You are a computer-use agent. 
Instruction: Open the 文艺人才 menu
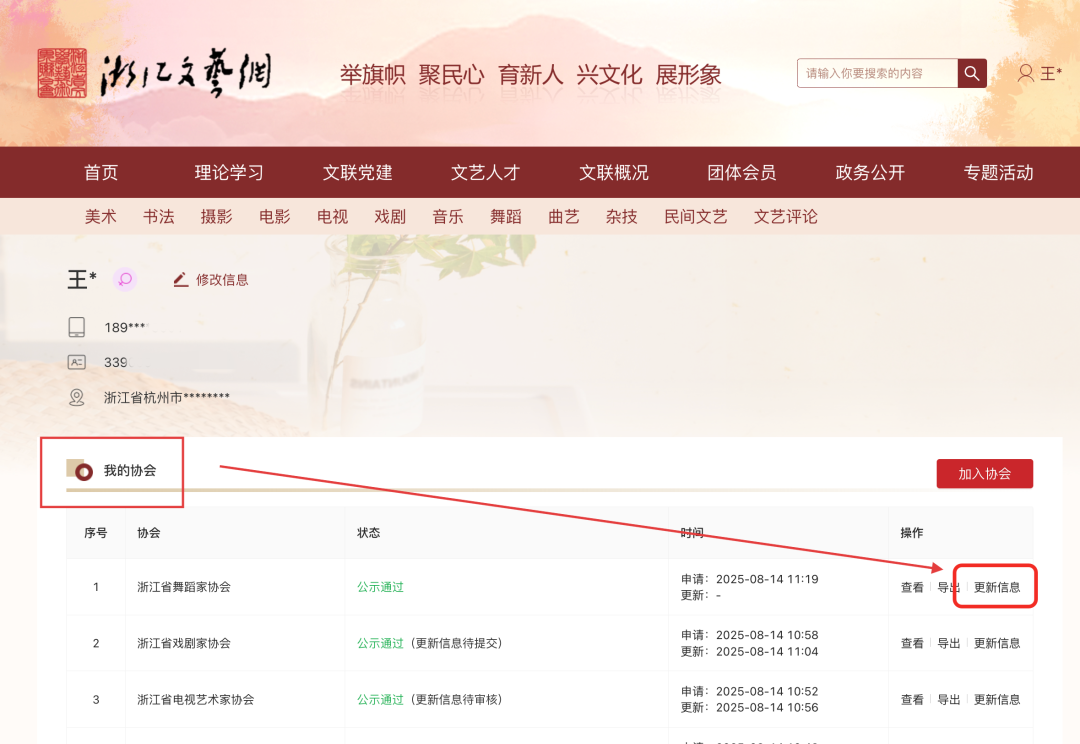[x=486, y=173]
